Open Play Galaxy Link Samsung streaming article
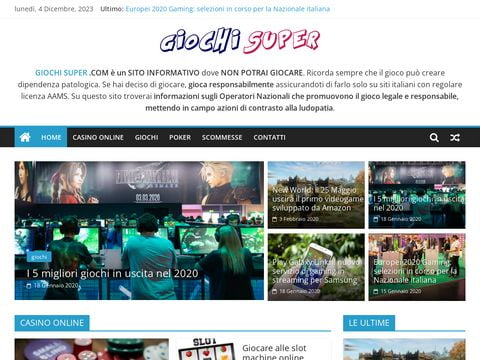The width and height of the screenshot is (480, 360). click(x=316, y=271)
